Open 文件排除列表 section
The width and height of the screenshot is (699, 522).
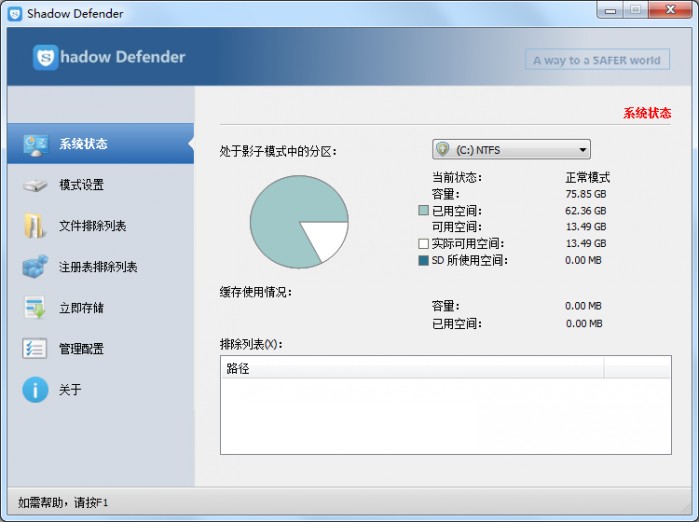101,226
